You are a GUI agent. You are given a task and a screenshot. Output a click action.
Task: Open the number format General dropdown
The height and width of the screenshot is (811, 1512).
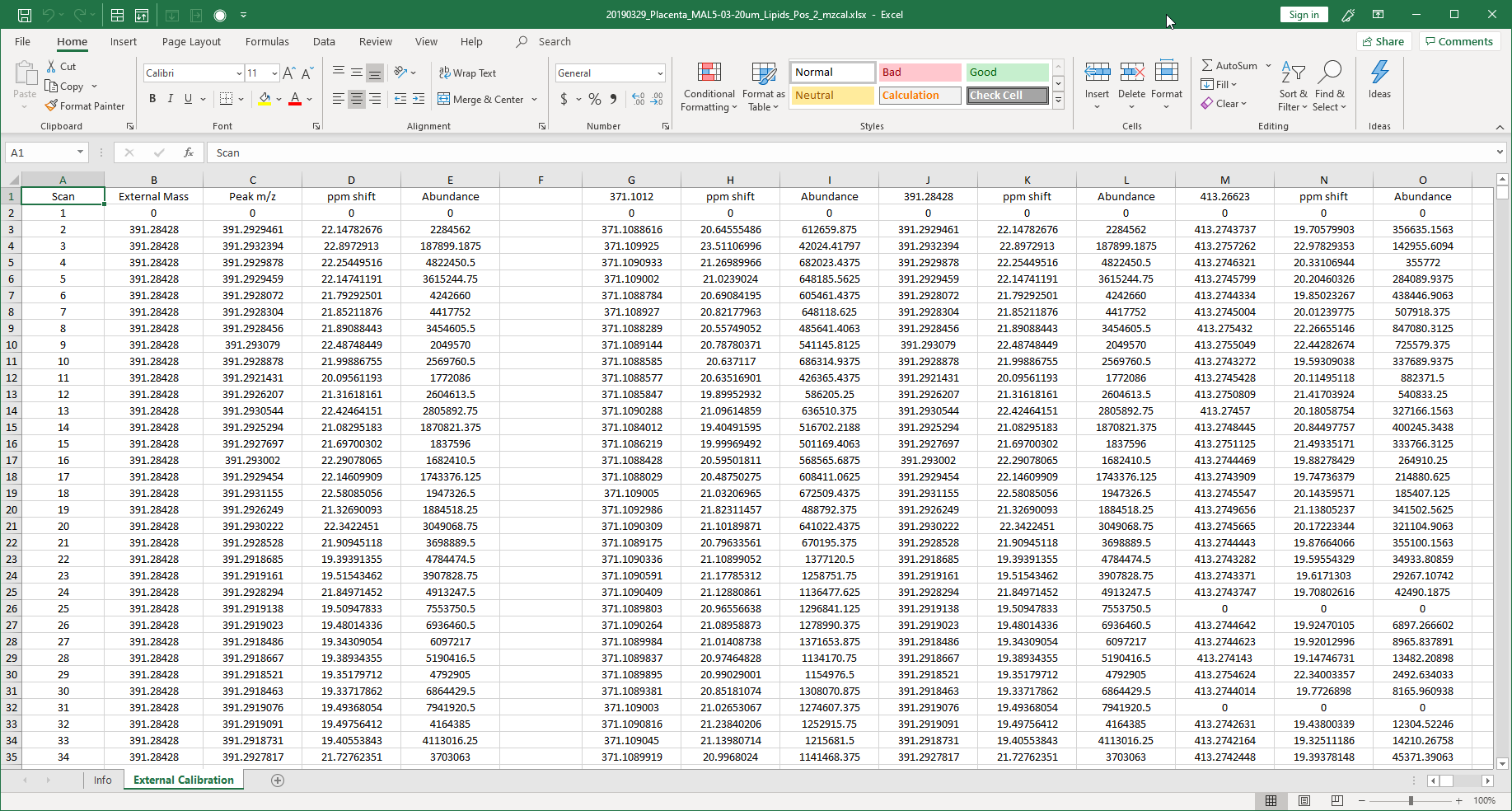pos(660,73)
